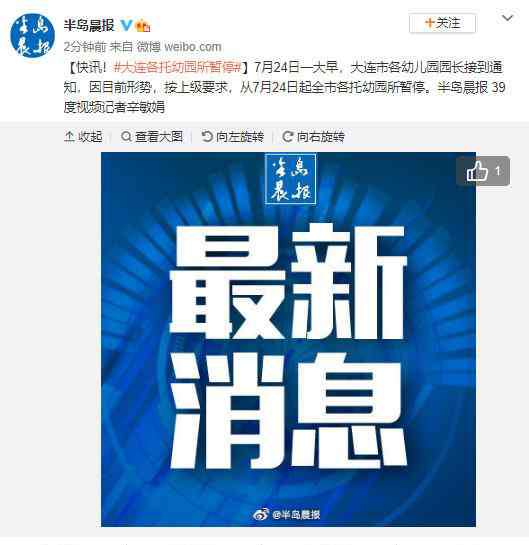
Task: Click the @半岛晨报 watermark on image
Action: [296, 515]
